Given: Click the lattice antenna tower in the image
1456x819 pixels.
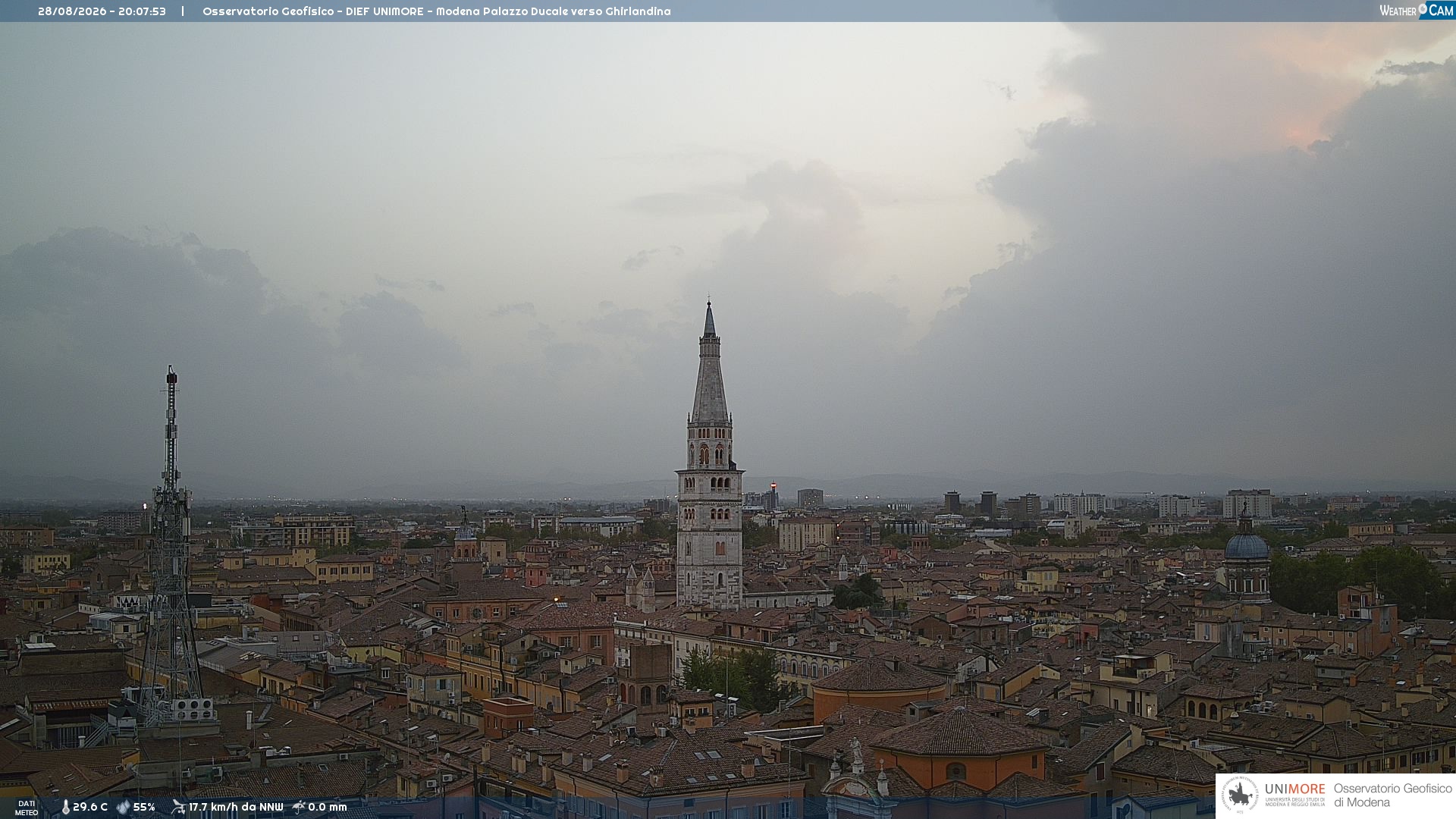Looking at the screenshot, I should coord(171,546).
